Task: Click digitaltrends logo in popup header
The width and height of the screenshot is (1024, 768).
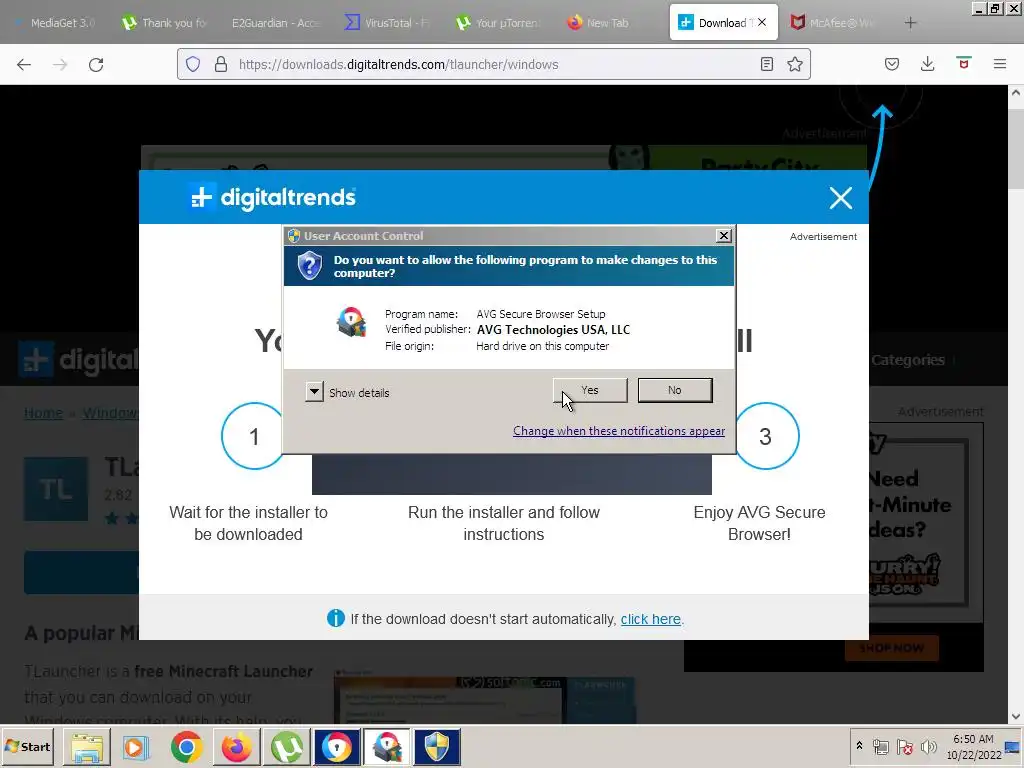Action: pos(272,197)
